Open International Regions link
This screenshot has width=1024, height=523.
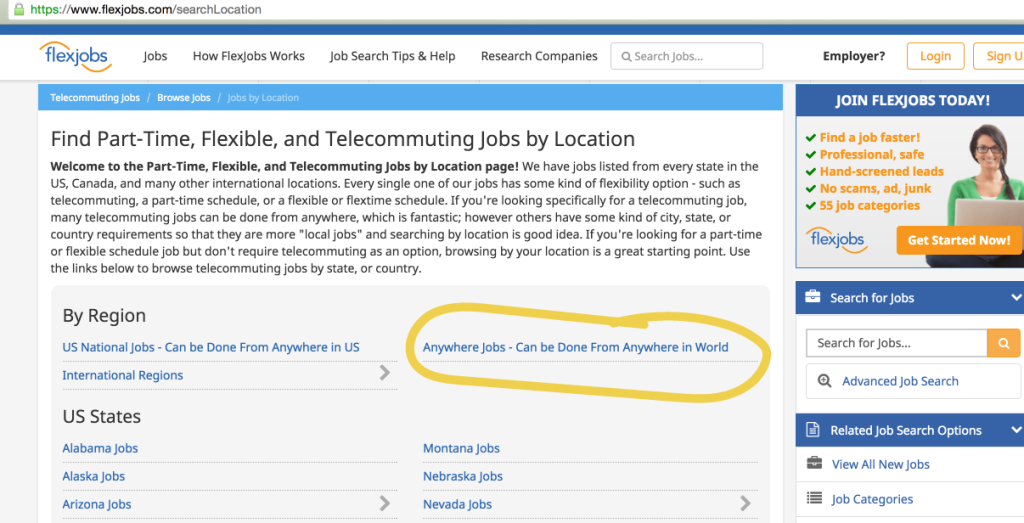pyautogui.click(x=123, y=375)
